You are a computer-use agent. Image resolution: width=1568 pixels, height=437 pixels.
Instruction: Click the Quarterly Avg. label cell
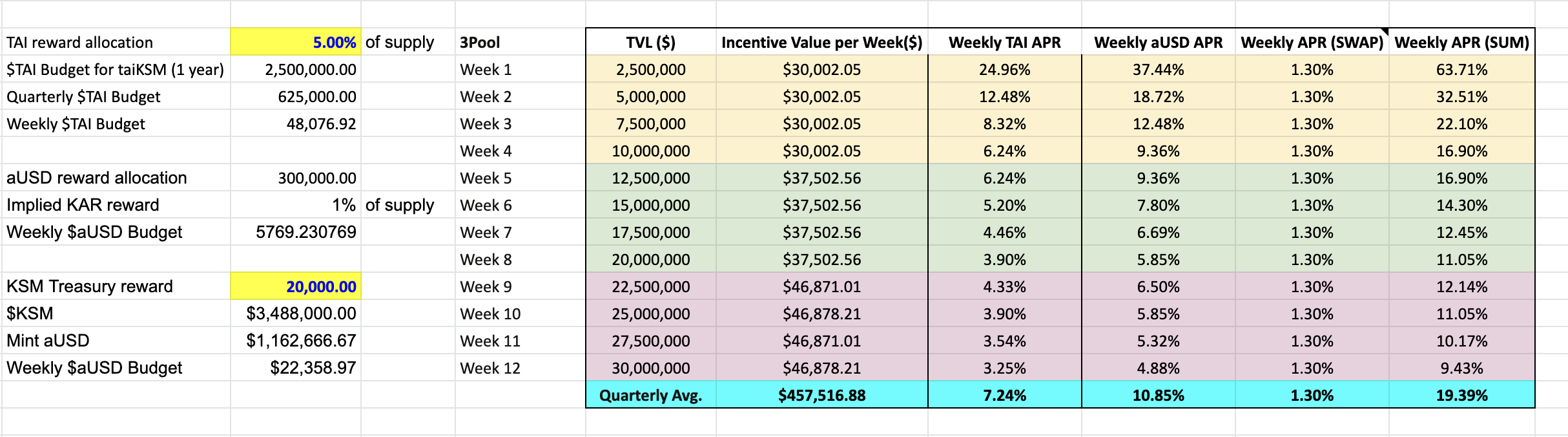(x=650, y=396)
